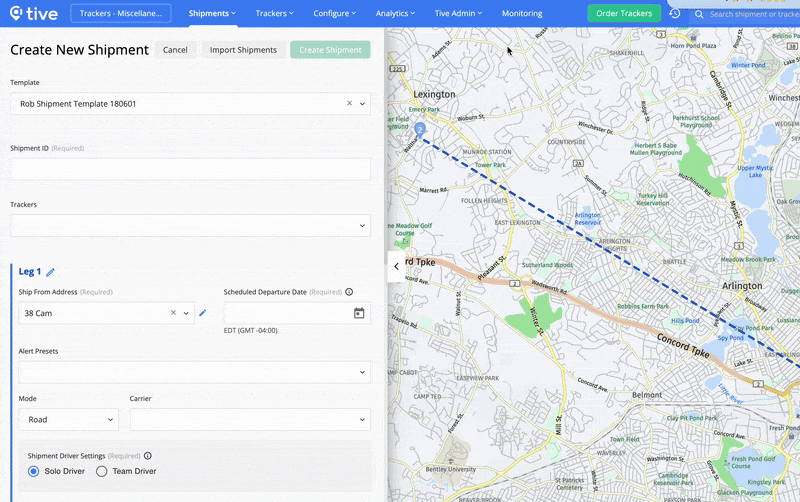Click the Scheduled Departure Date info icon
This screenshot has height=502, width=800.
pyautogui.click(x=349, y=292)
